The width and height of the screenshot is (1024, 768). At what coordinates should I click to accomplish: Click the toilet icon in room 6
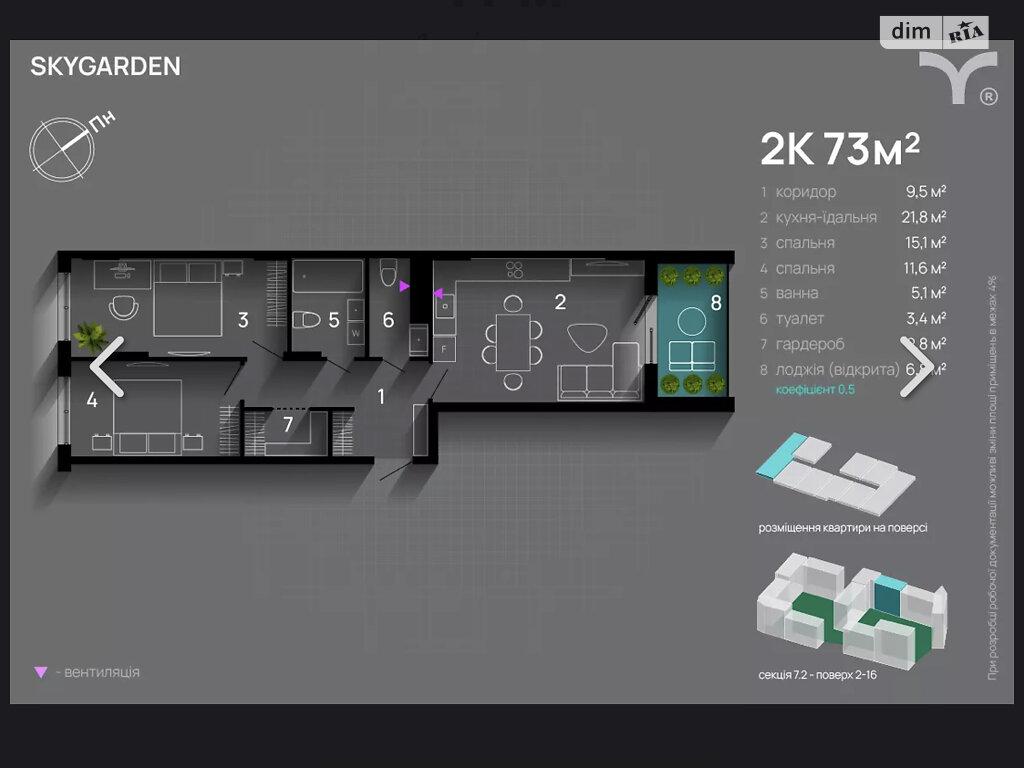pos(389,273)
